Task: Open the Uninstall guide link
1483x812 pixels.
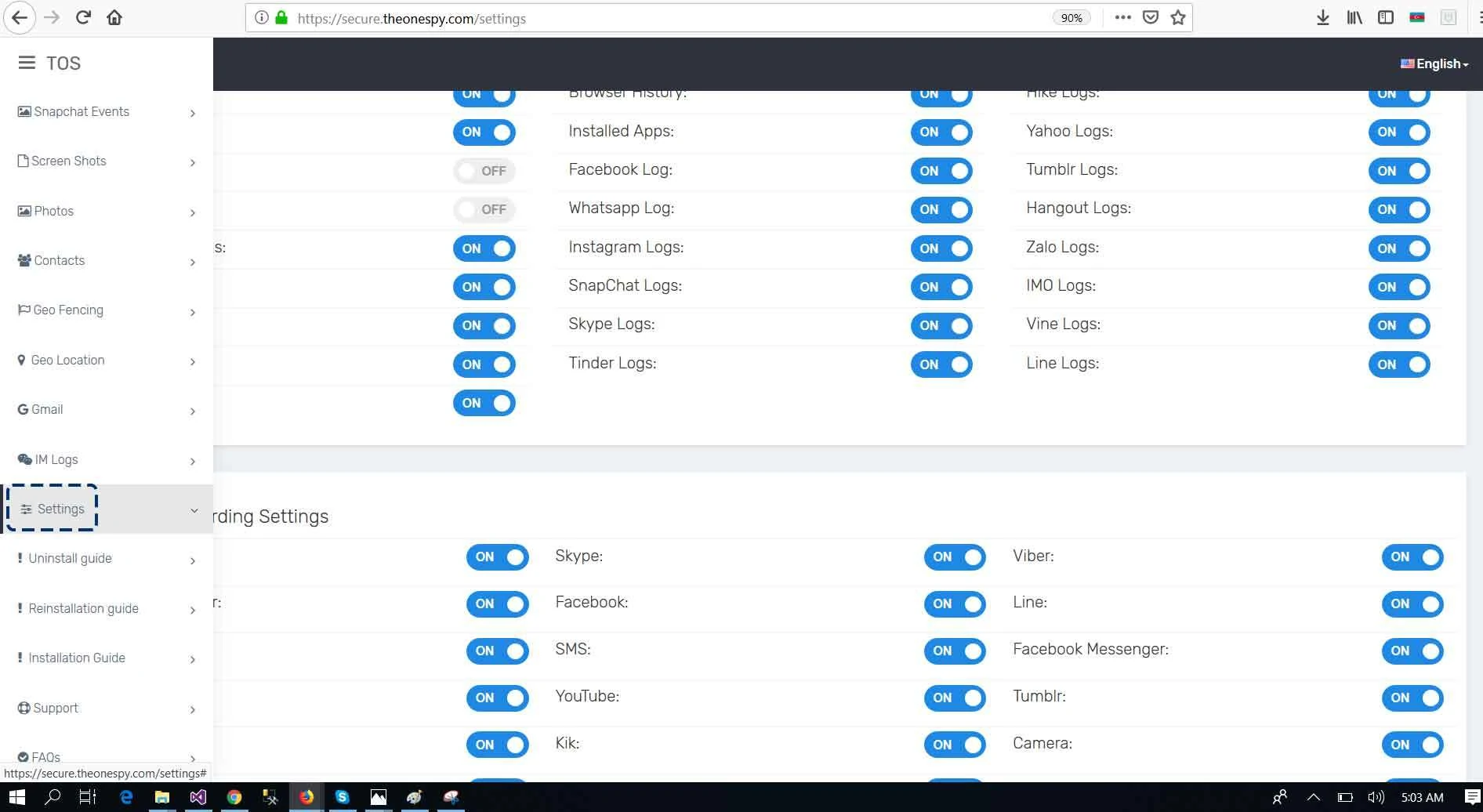Action: [x=70, y=559]
